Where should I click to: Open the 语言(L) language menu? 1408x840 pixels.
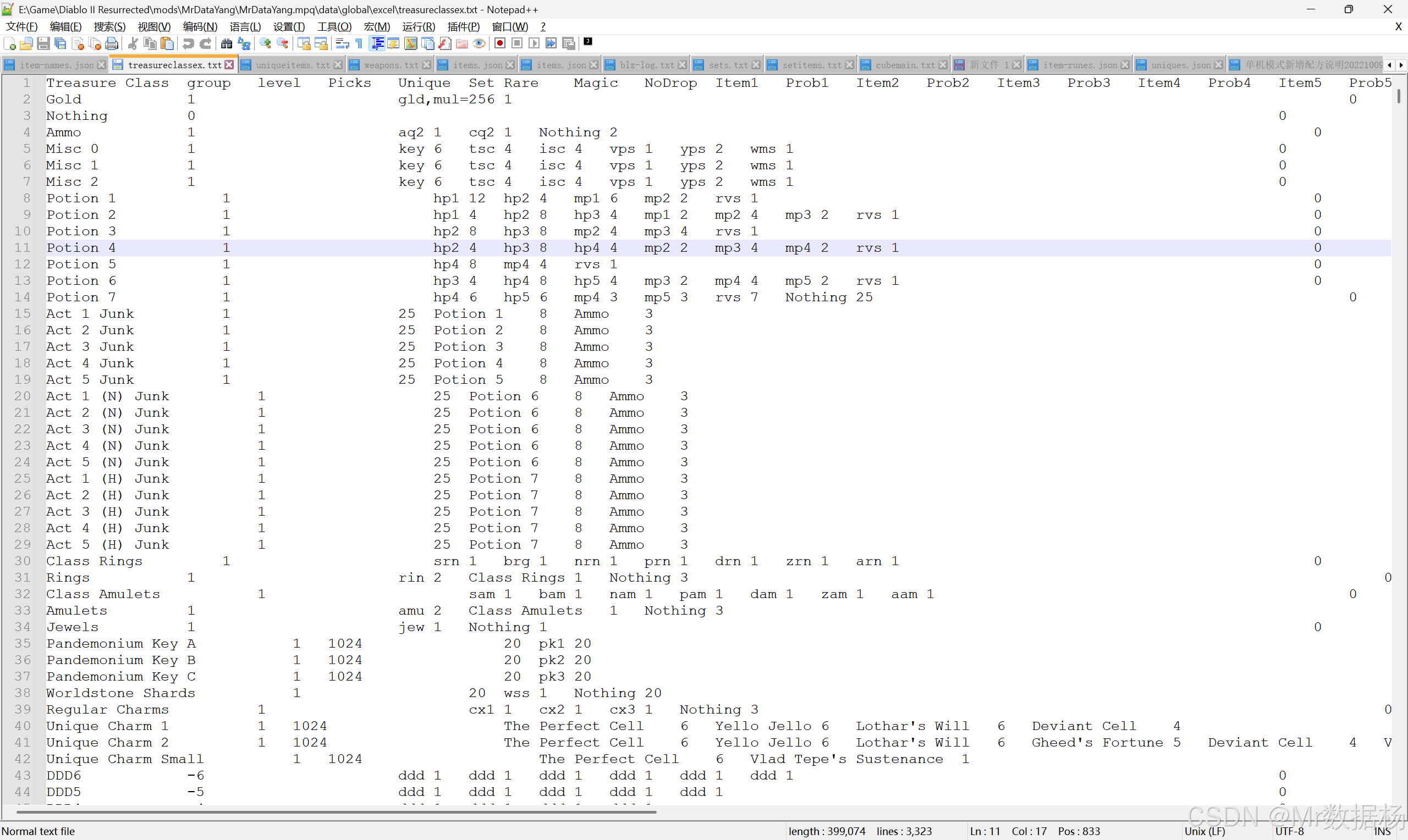[245, 26]
